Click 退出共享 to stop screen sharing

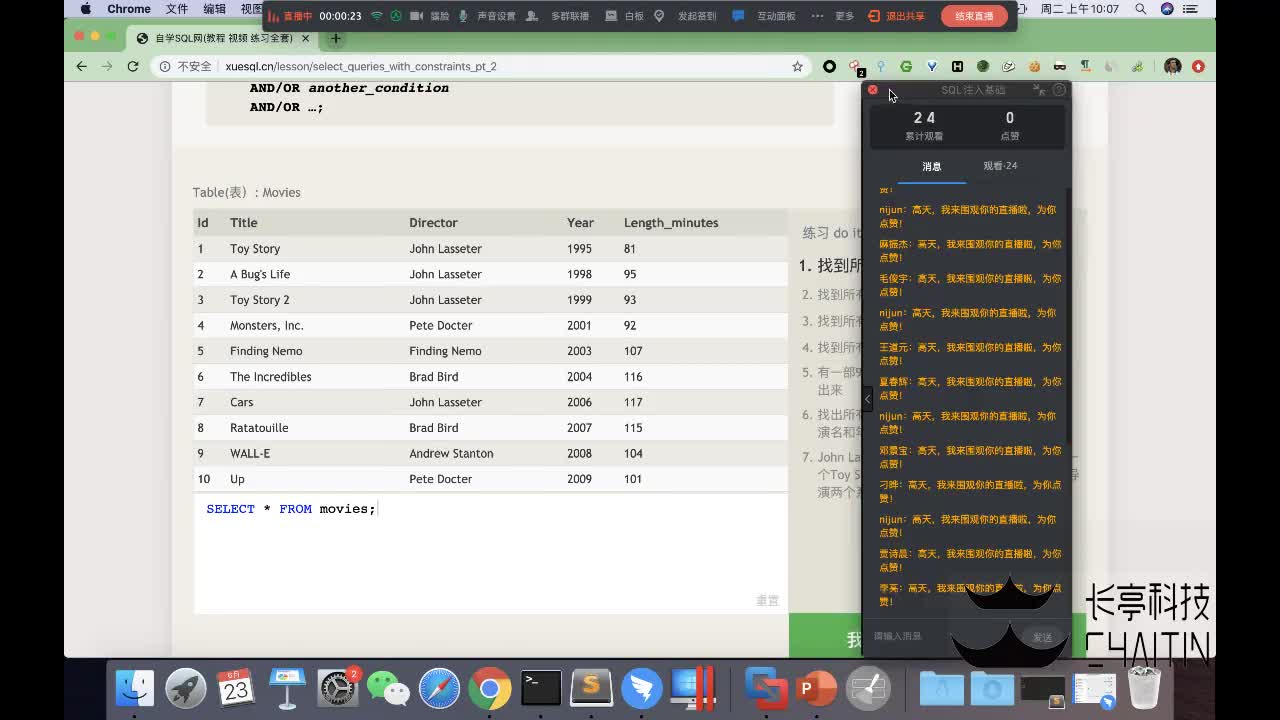tap(897, 16)
